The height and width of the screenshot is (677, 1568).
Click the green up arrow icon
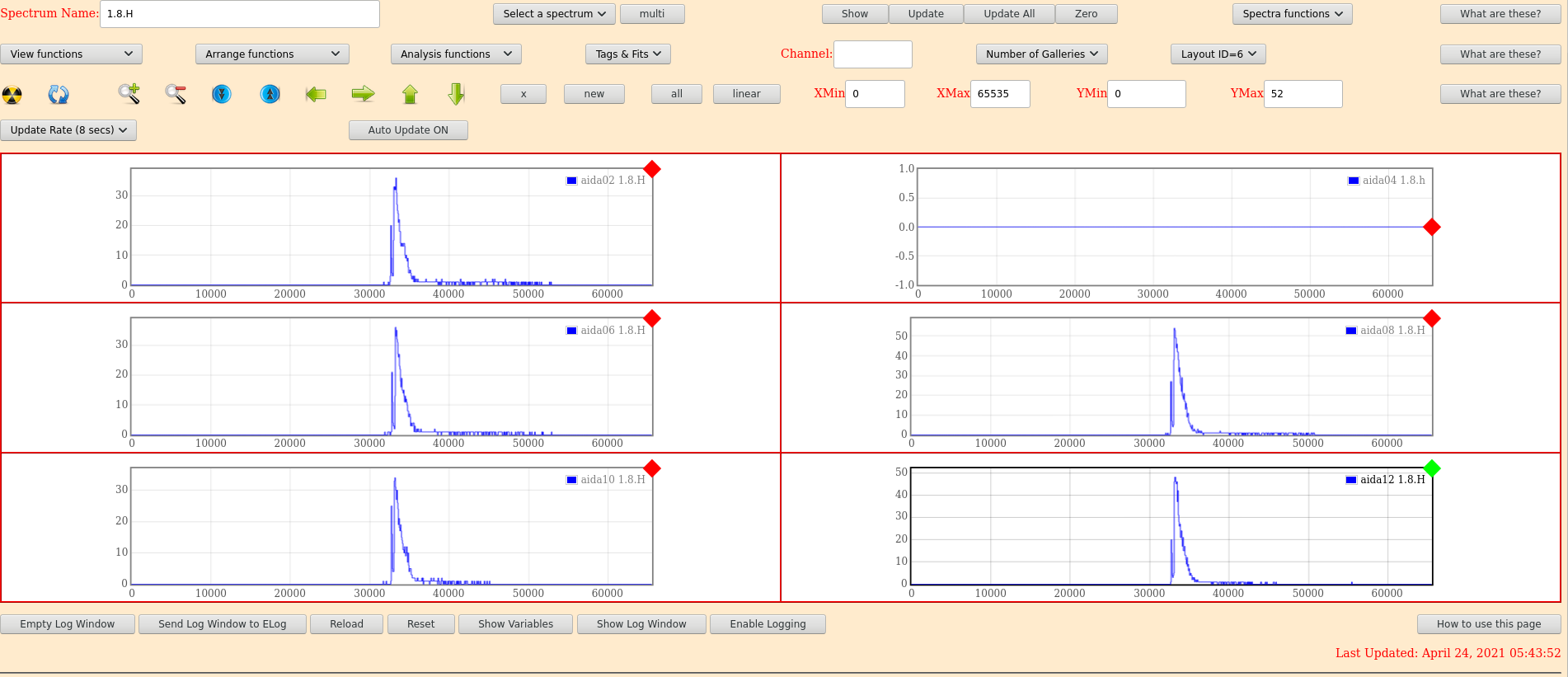(410, 94)
